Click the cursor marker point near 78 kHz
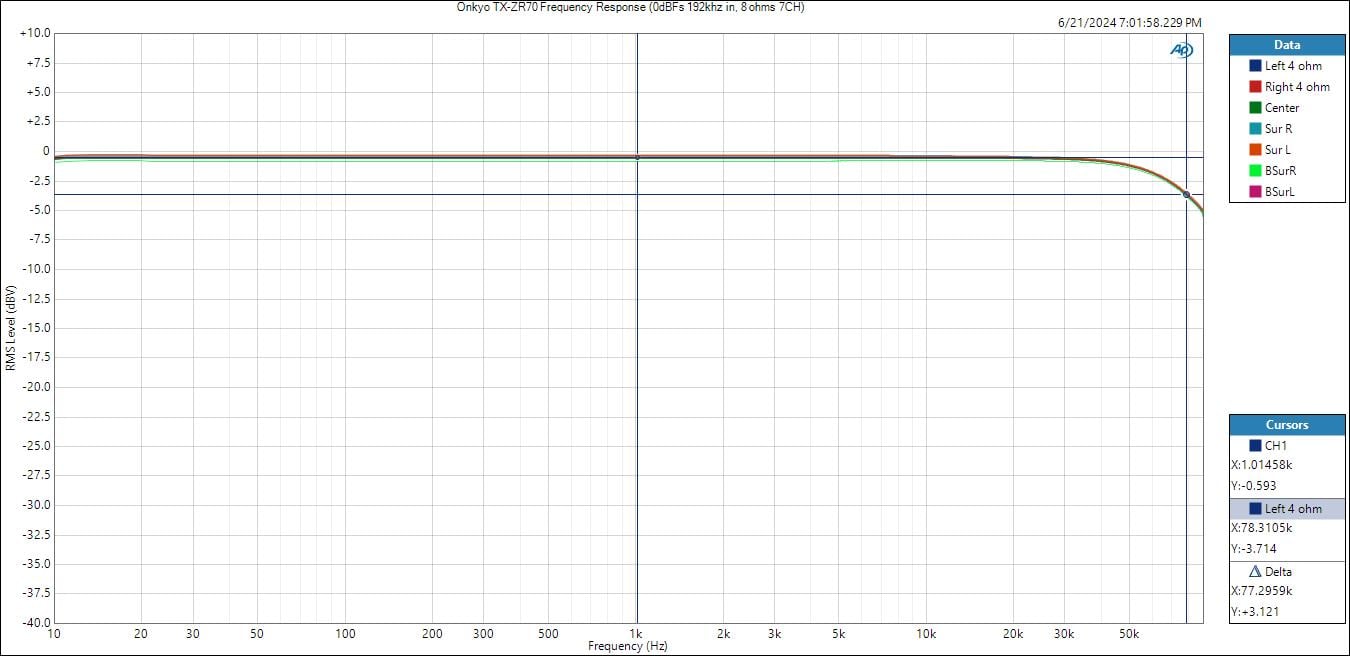Screen dimensions: 1350x656 click(1186, 195)
